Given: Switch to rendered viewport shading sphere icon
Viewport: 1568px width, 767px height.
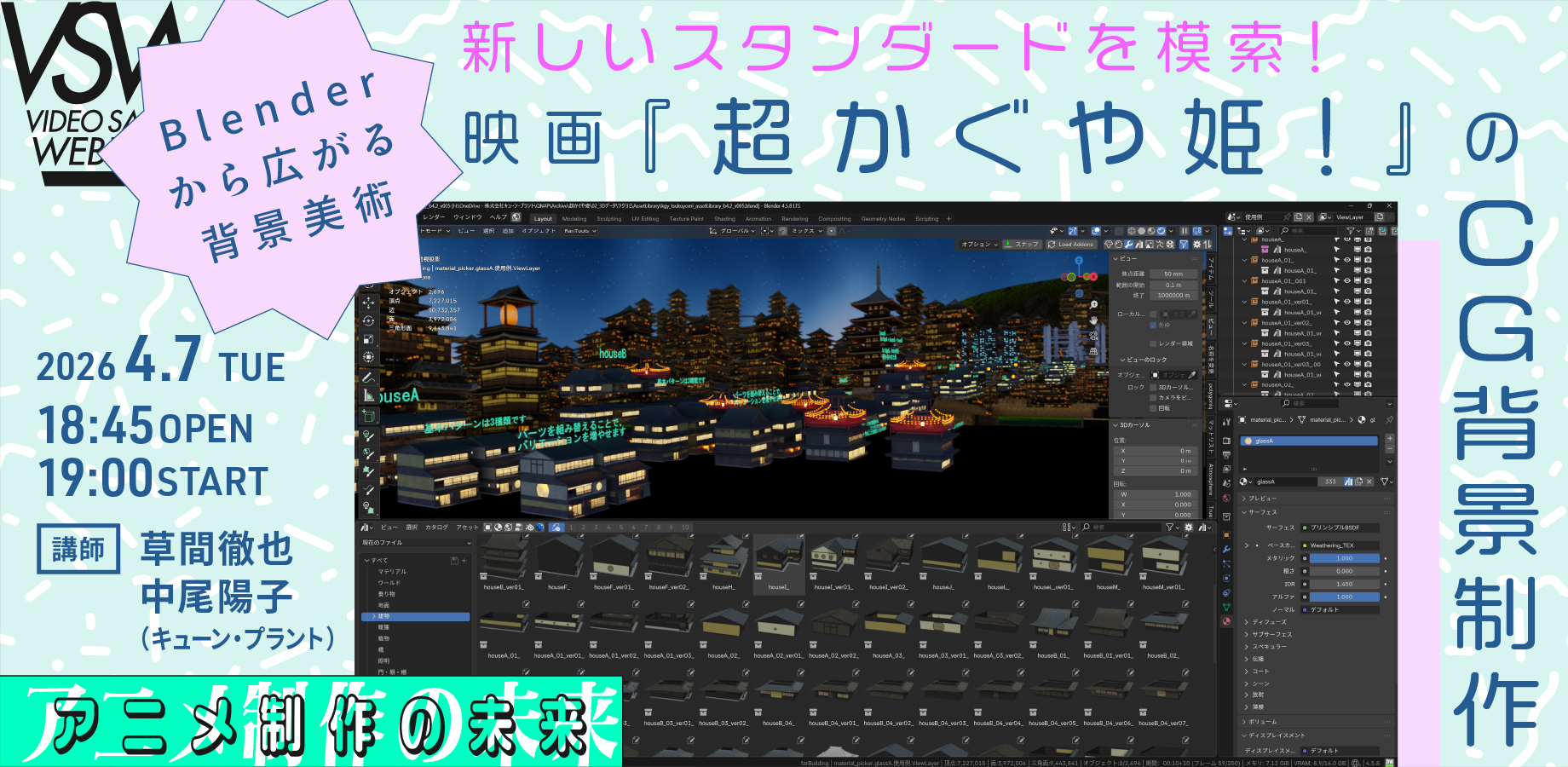Looking at the screenshot, I should pos(1161,231).
